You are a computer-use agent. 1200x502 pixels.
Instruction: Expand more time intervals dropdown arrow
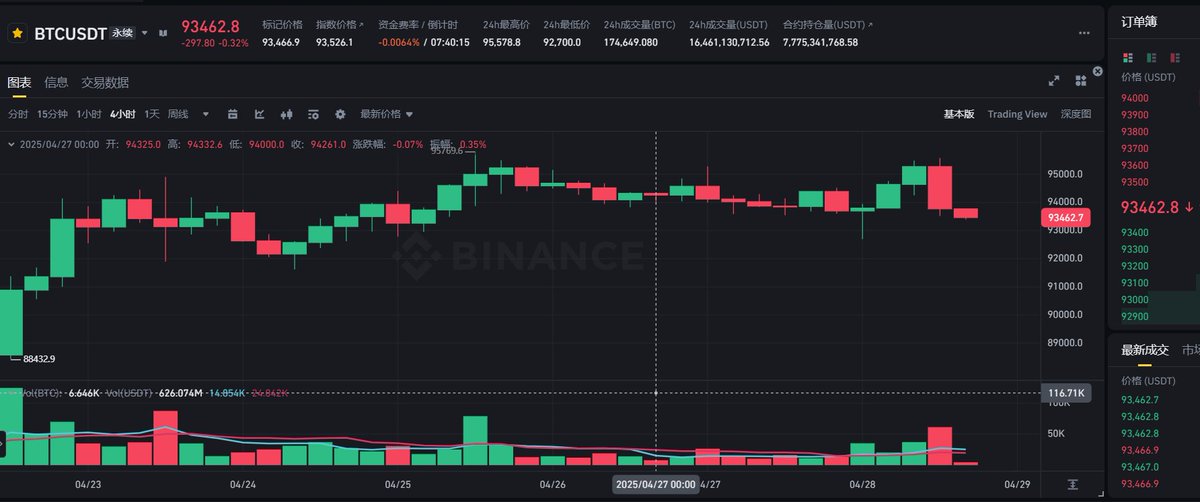click(x=206, y=114)
